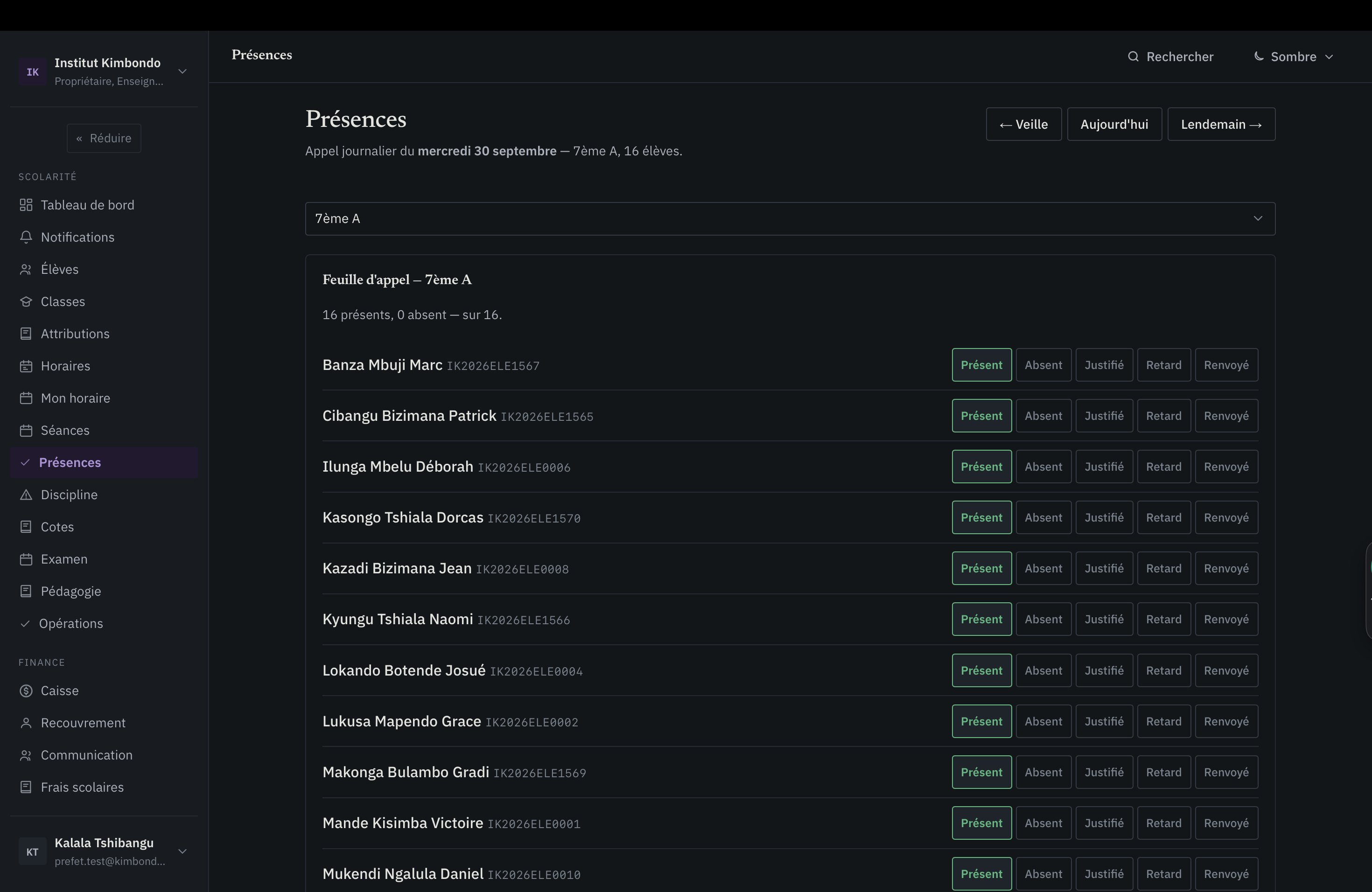
Task: Open Présences in the sidebar
Action: click(104, 463)
